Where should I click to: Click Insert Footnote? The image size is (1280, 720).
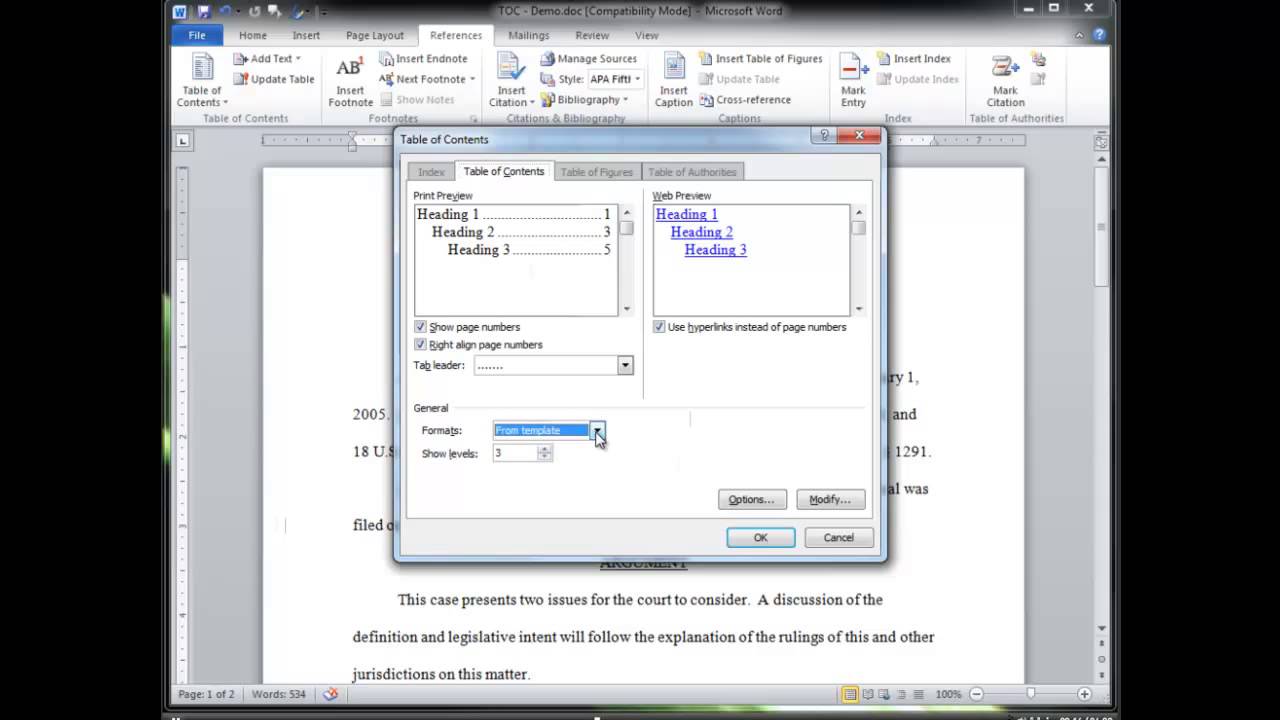pos(350,80)
